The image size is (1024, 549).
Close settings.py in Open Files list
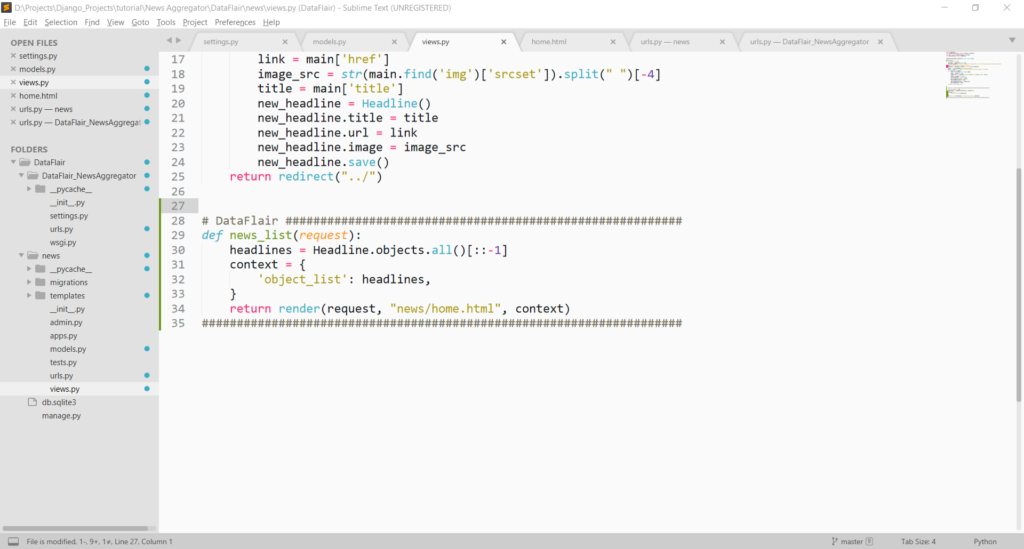coord(13,56)
